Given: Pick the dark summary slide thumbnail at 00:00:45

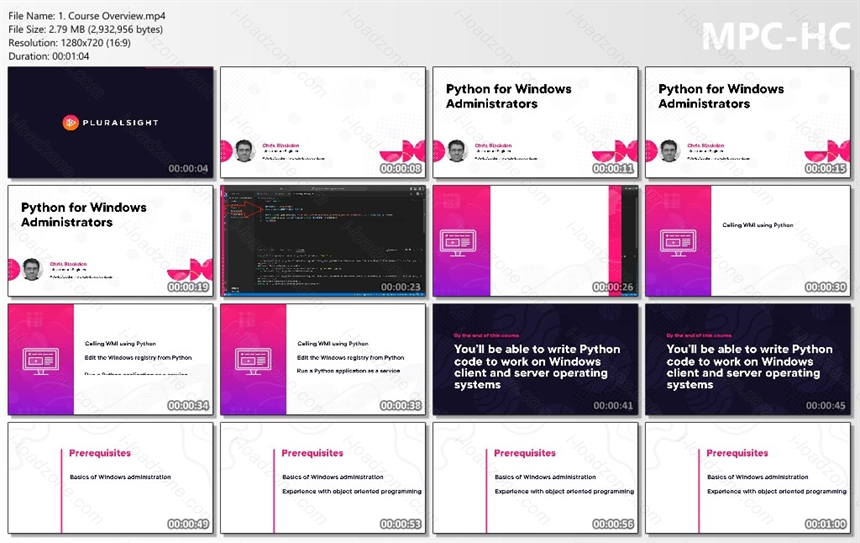Looking at the screenshot, I should click(748, 359).
